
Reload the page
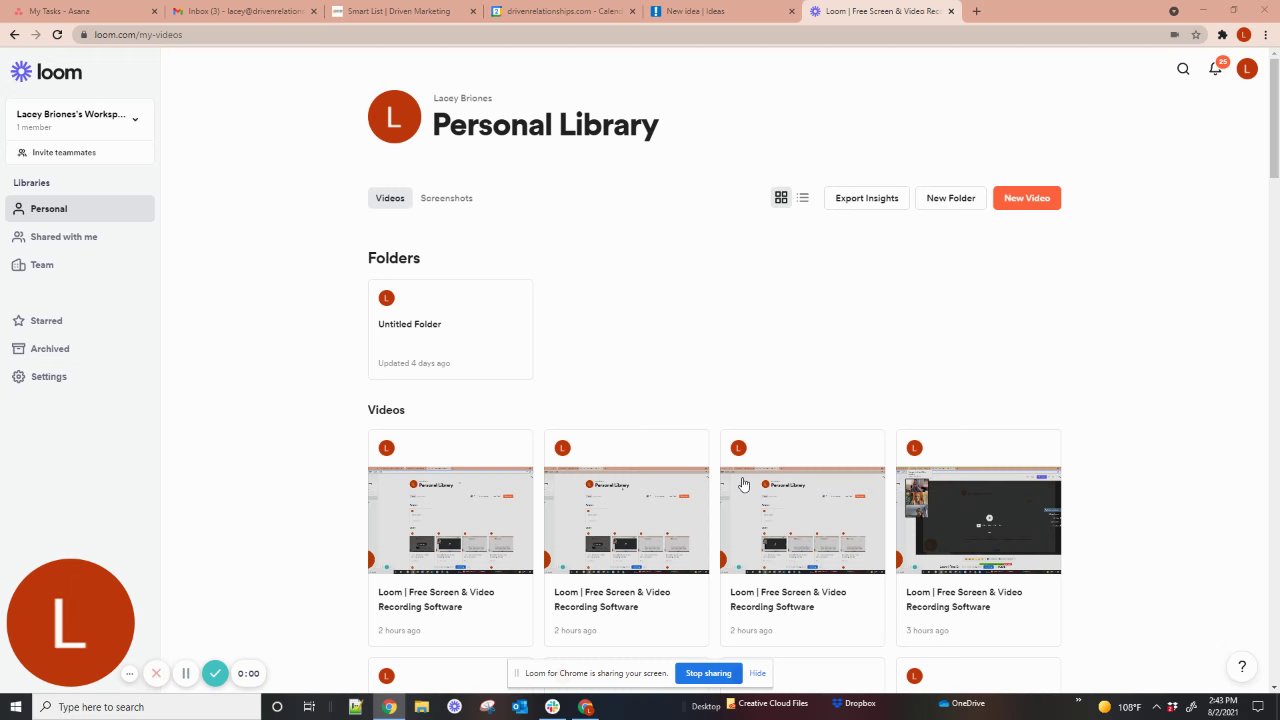[x=57, y=34]
